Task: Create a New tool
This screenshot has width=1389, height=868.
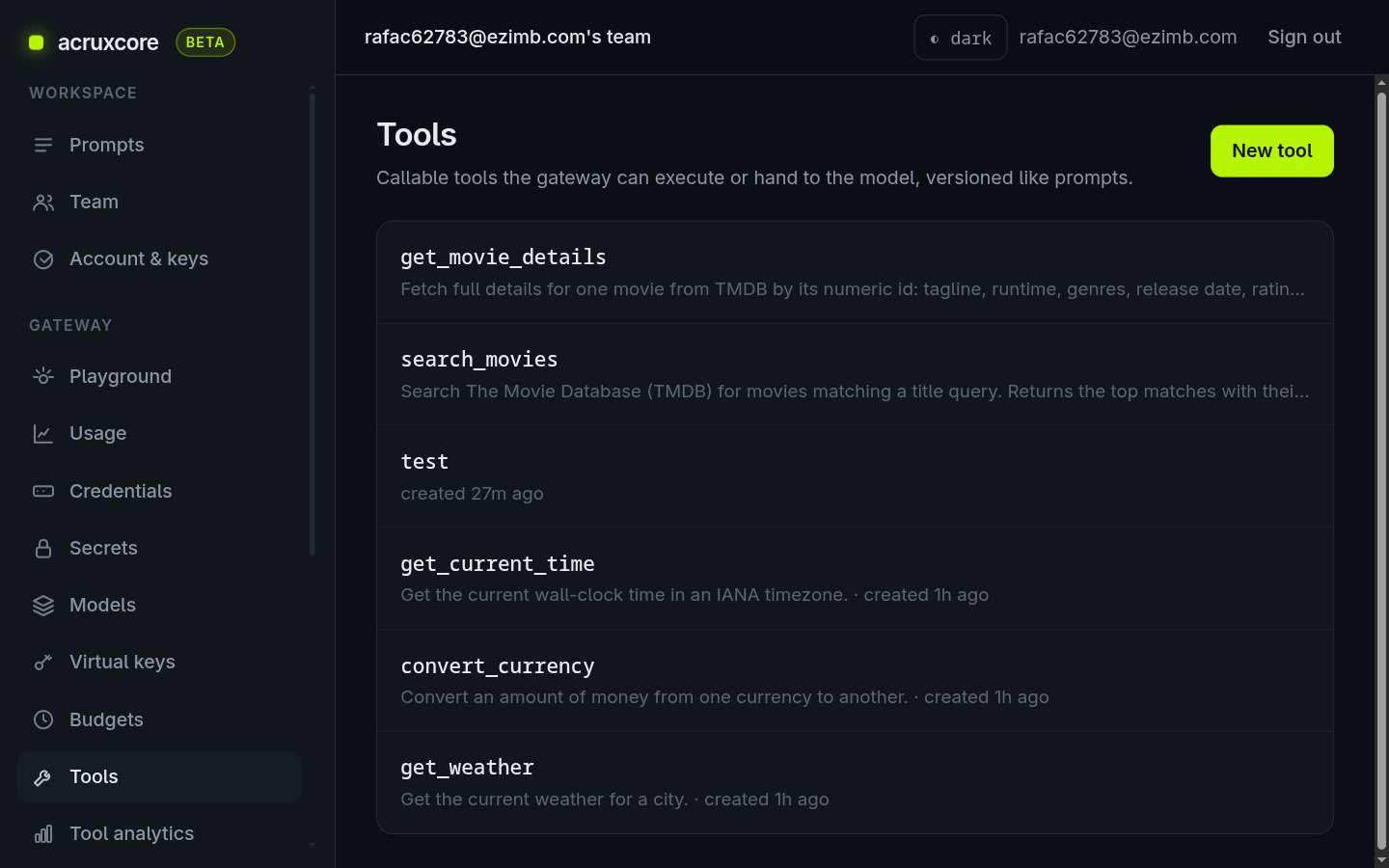Action: click(1271, 150)
